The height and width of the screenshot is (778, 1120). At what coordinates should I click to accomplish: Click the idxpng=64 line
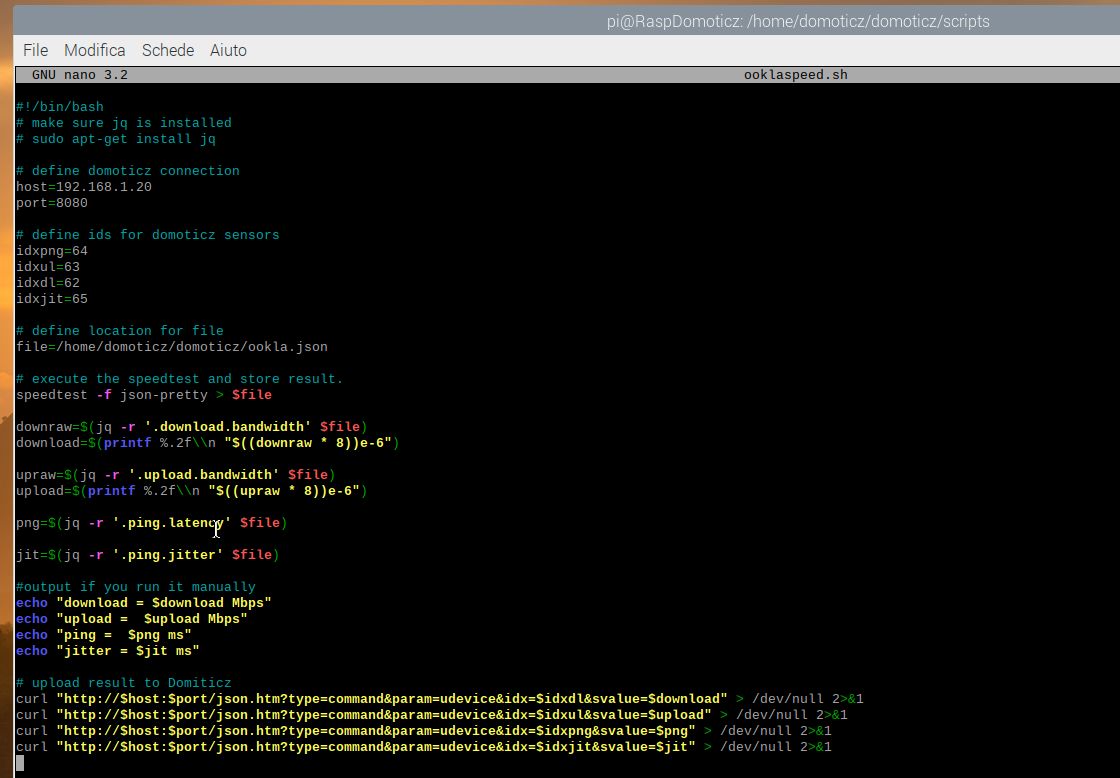tap(51, 251)
